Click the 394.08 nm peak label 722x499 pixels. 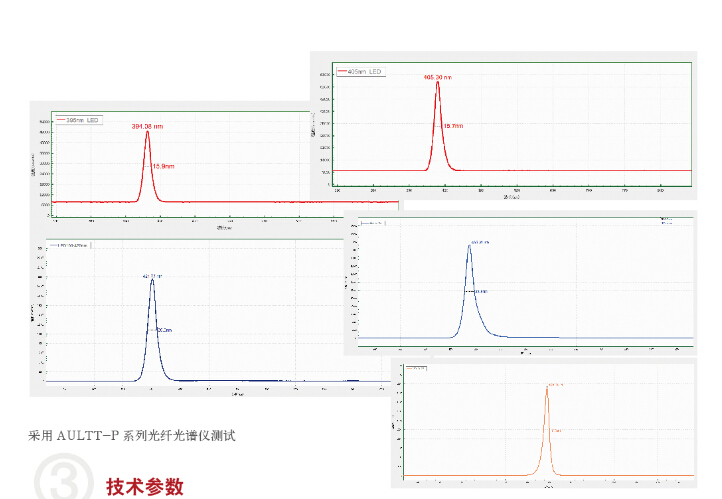click(x=147, y=127)
